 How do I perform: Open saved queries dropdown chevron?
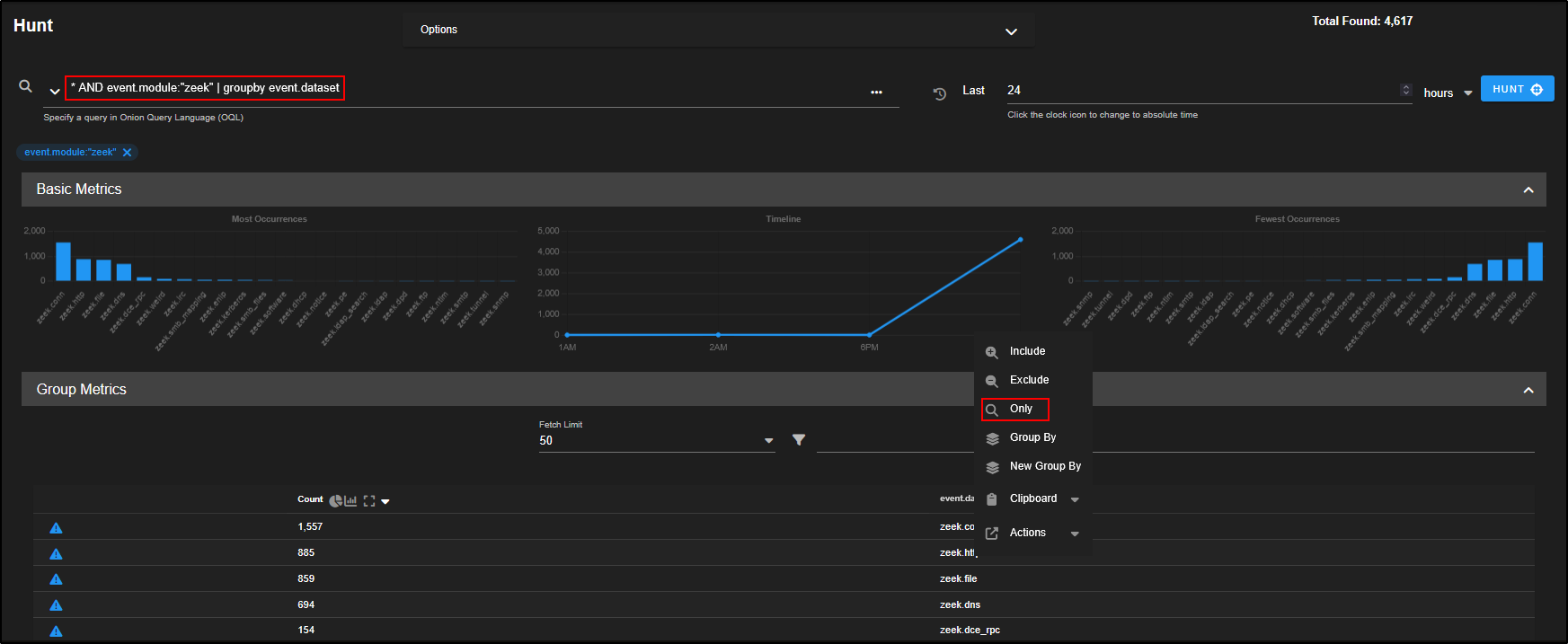55,92
